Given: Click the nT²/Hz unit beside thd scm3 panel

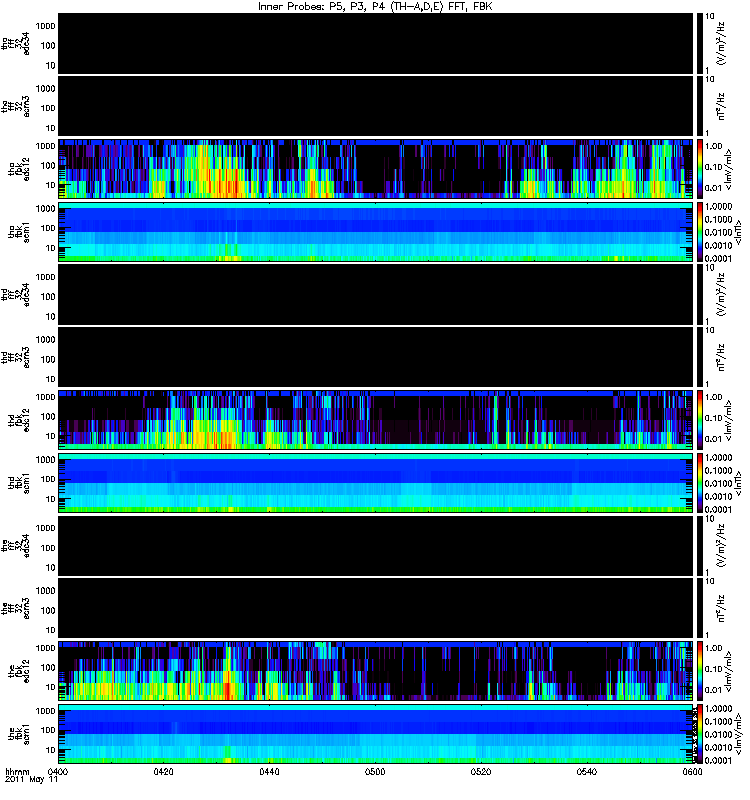Looking at the screenshot, I should tap(722, 357).
